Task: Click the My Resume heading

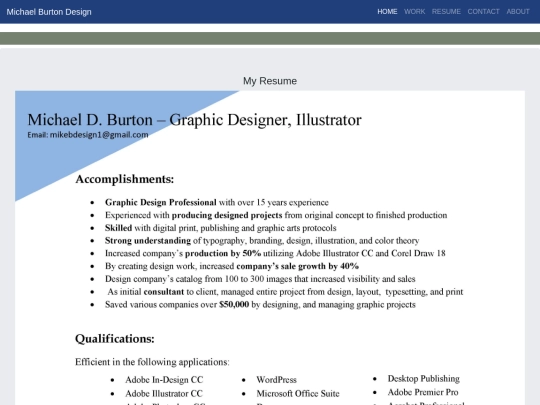Action: tap(270, 81)
